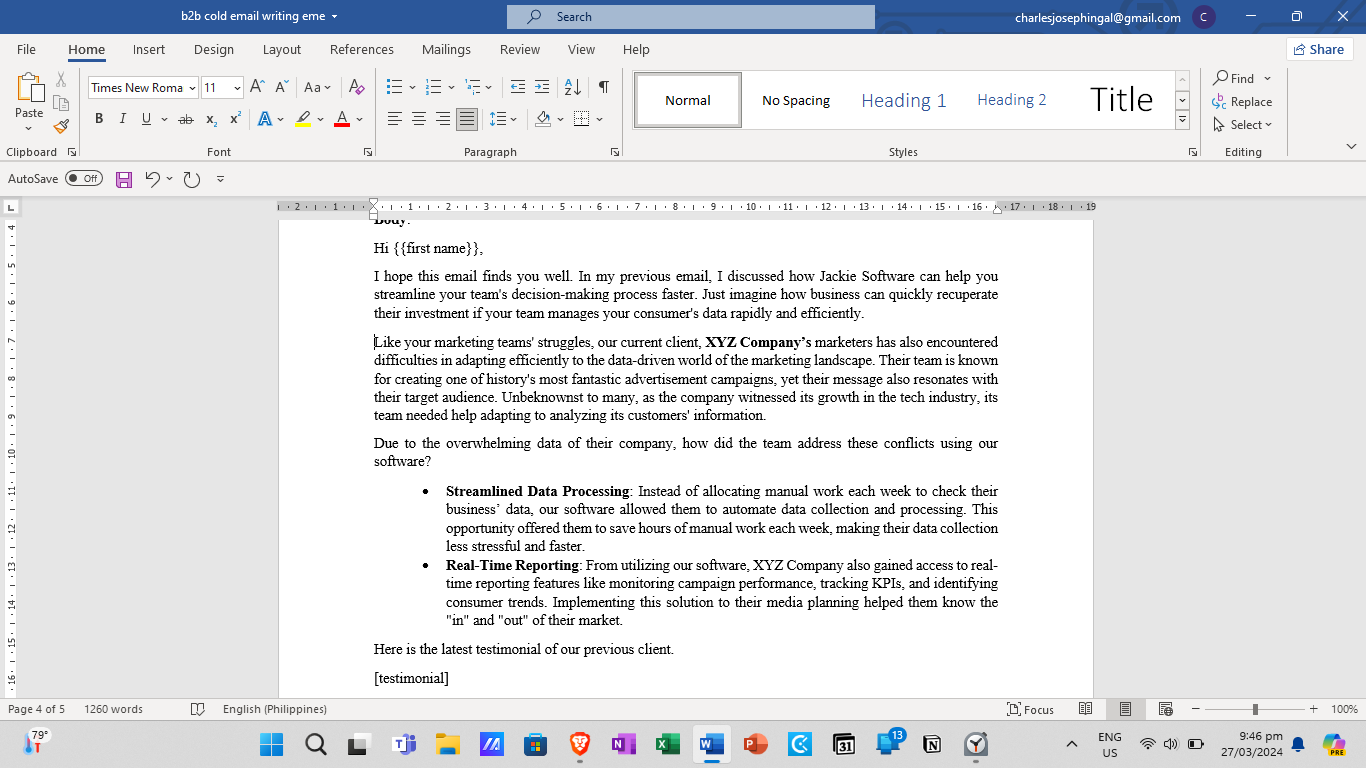Viewport: 1366px width, 768px height.
Task: Open the References ribbon tab
Action: coord(362,49)
